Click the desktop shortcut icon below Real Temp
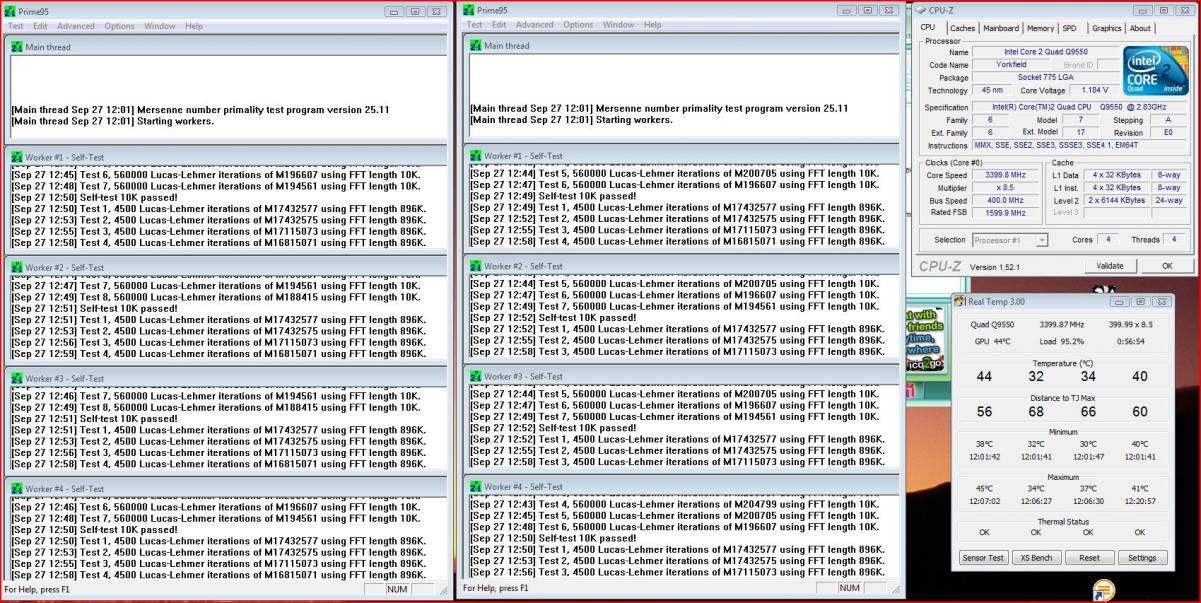The image size is (1201, 603). (1103, 590)
